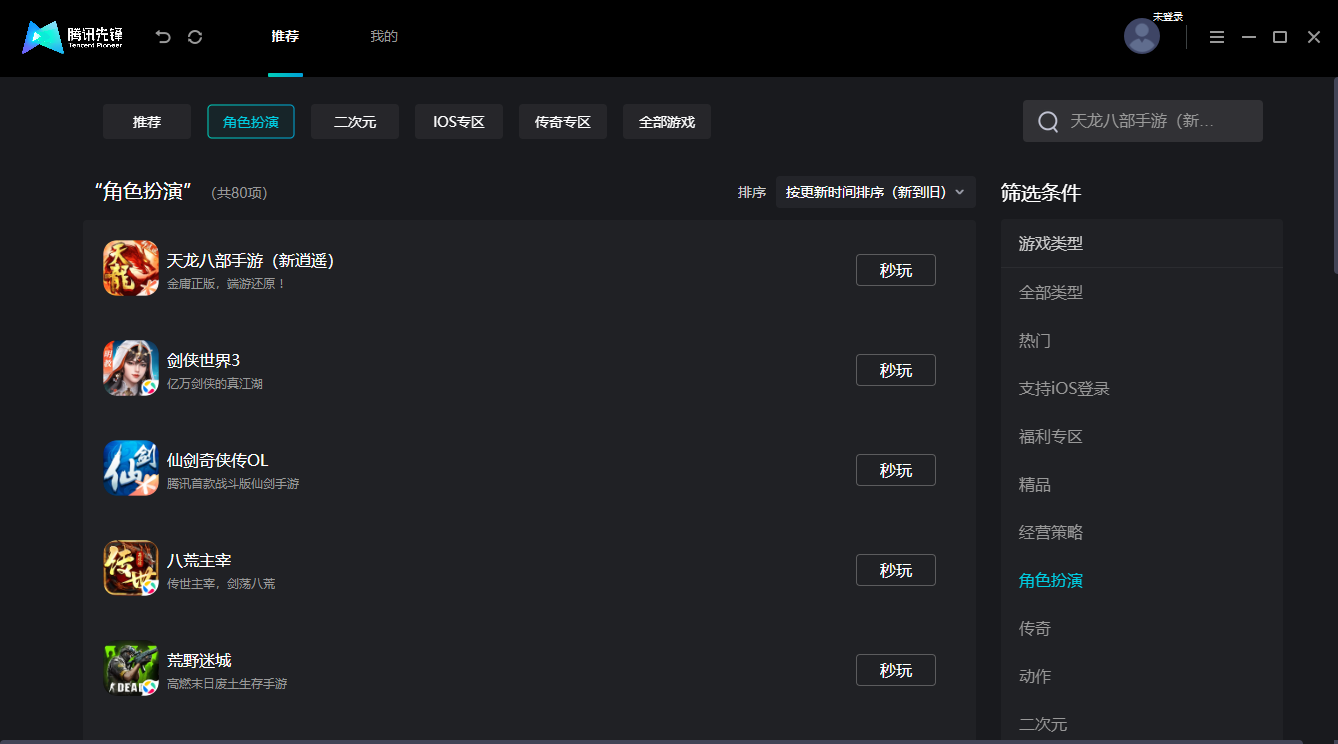This screenshot has width=1338, height=744.
Task: Click the refresh icon
Action: (195, 36)
